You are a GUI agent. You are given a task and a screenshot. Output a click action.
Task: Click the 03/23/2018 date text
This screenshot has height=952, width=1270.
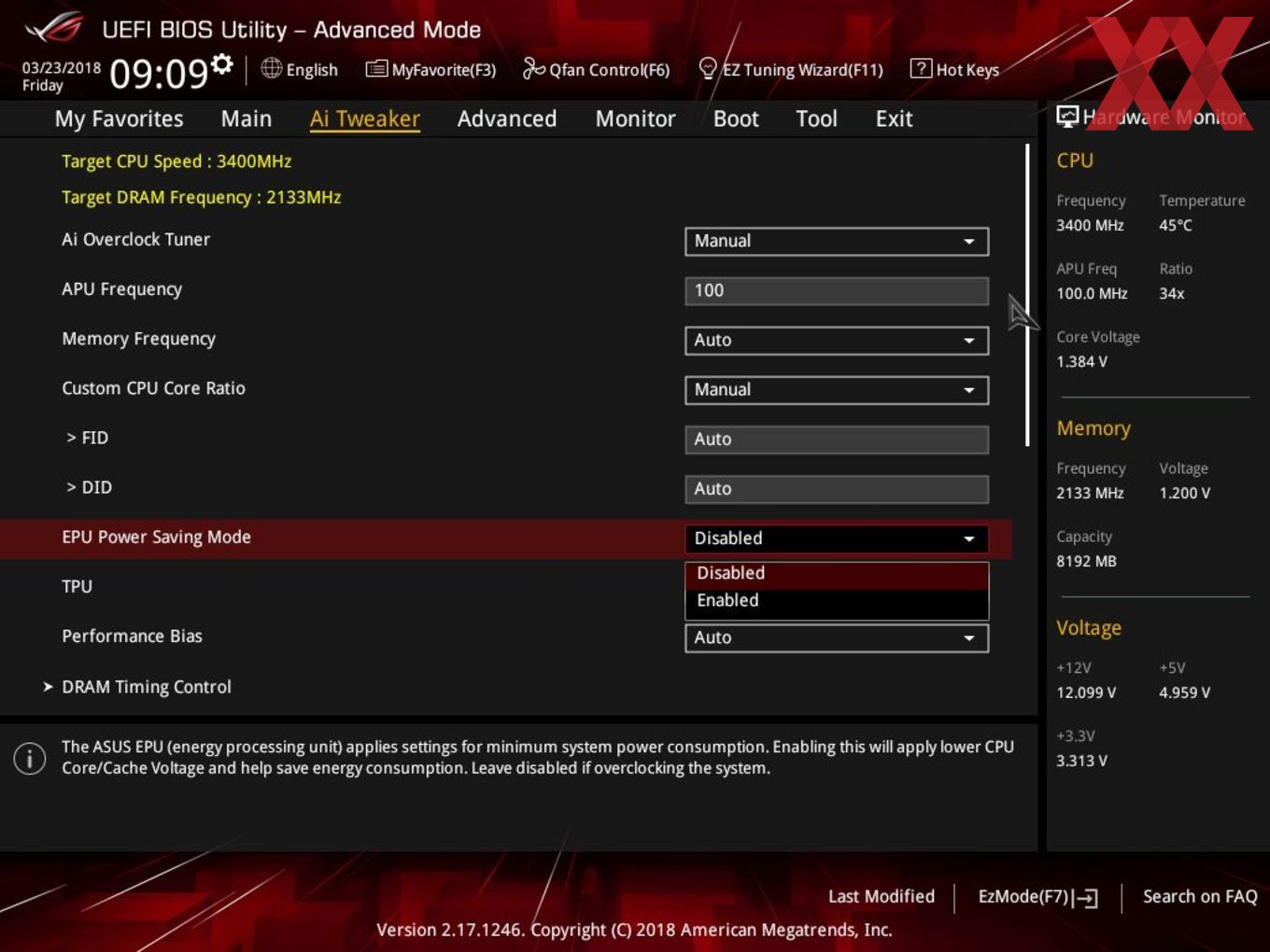[62, 67]
